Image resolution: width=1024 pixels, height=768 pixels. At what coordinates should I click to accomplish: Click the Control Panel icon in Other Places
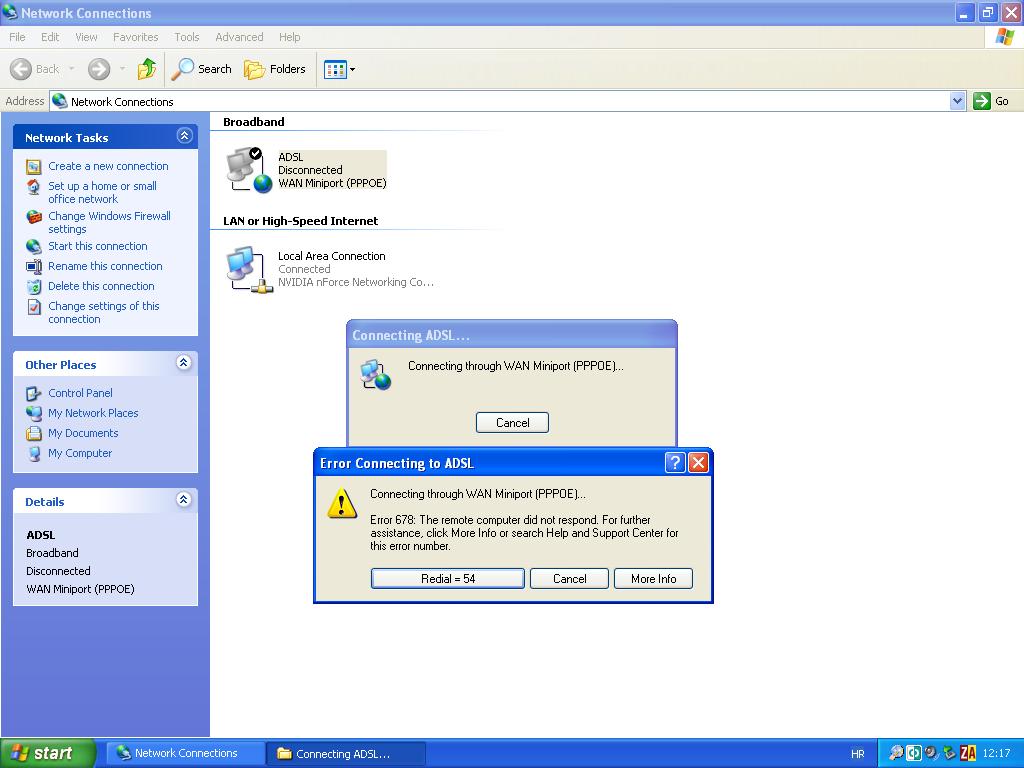pos(34,394)
